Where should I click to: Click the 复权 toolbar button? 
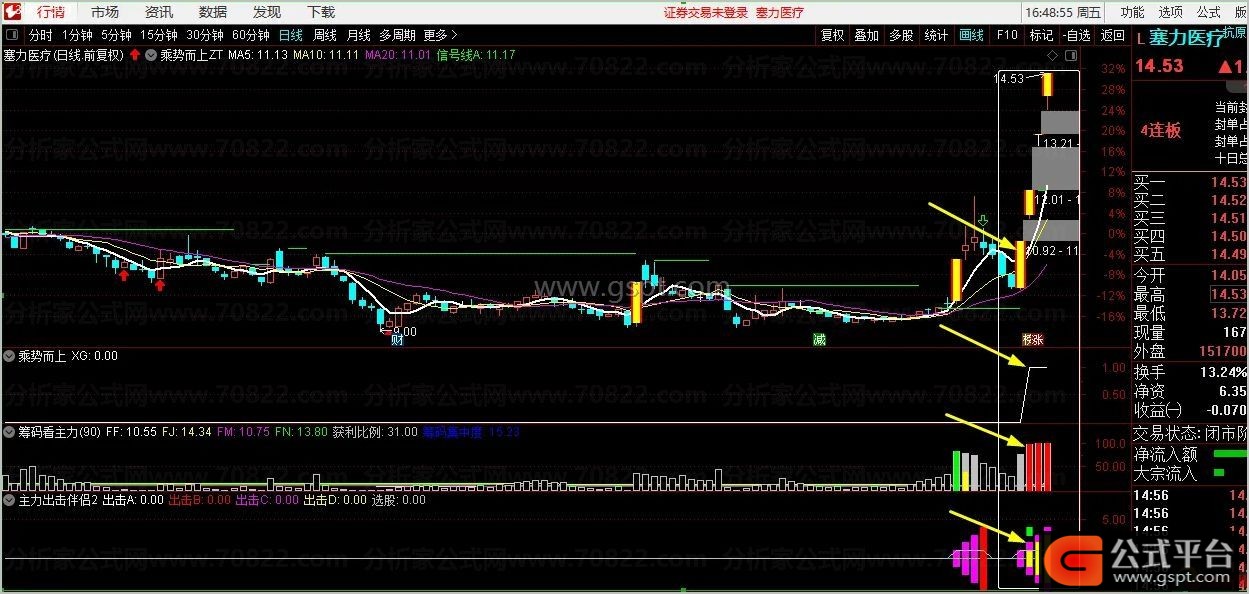pos(832,35)
